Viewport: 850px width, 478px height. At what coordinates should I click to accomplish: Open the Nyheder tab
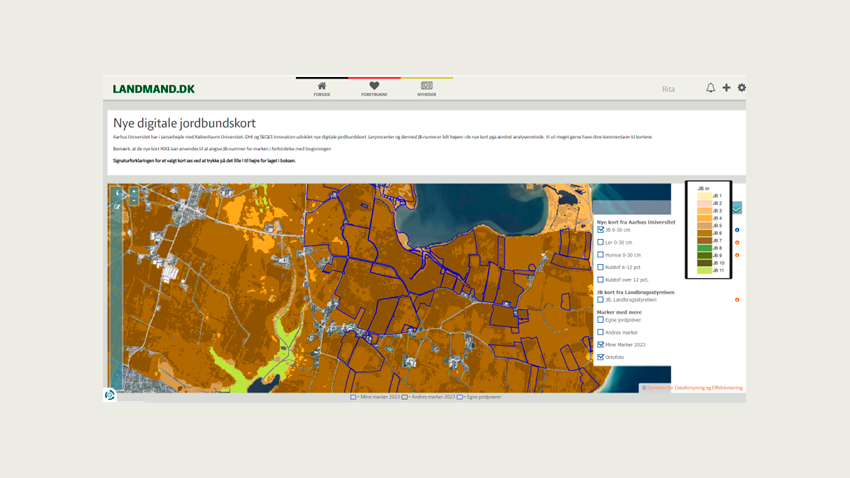426,89
